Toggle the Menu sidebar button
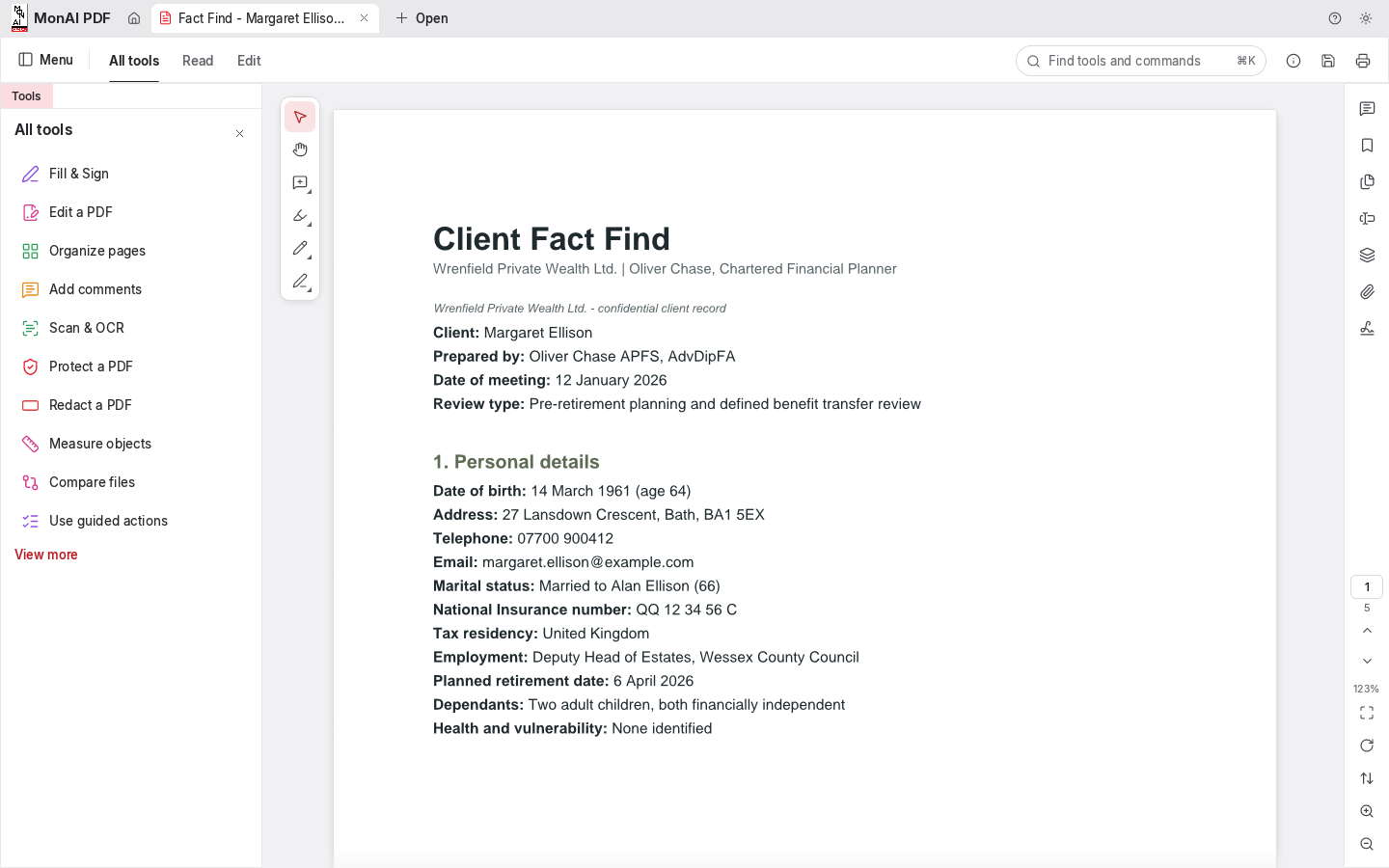The width and height of the screenshot is (1389, 868). click(x=46, y=60)
